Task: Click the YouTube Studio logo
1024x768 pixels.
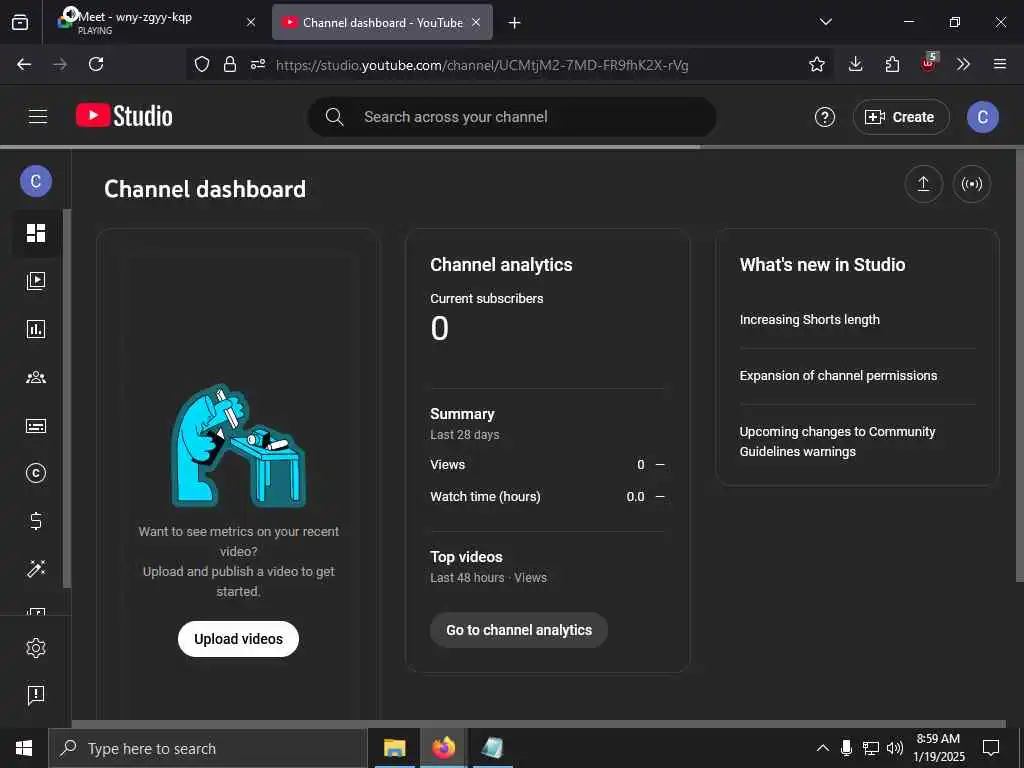Action: pos(124,116)
